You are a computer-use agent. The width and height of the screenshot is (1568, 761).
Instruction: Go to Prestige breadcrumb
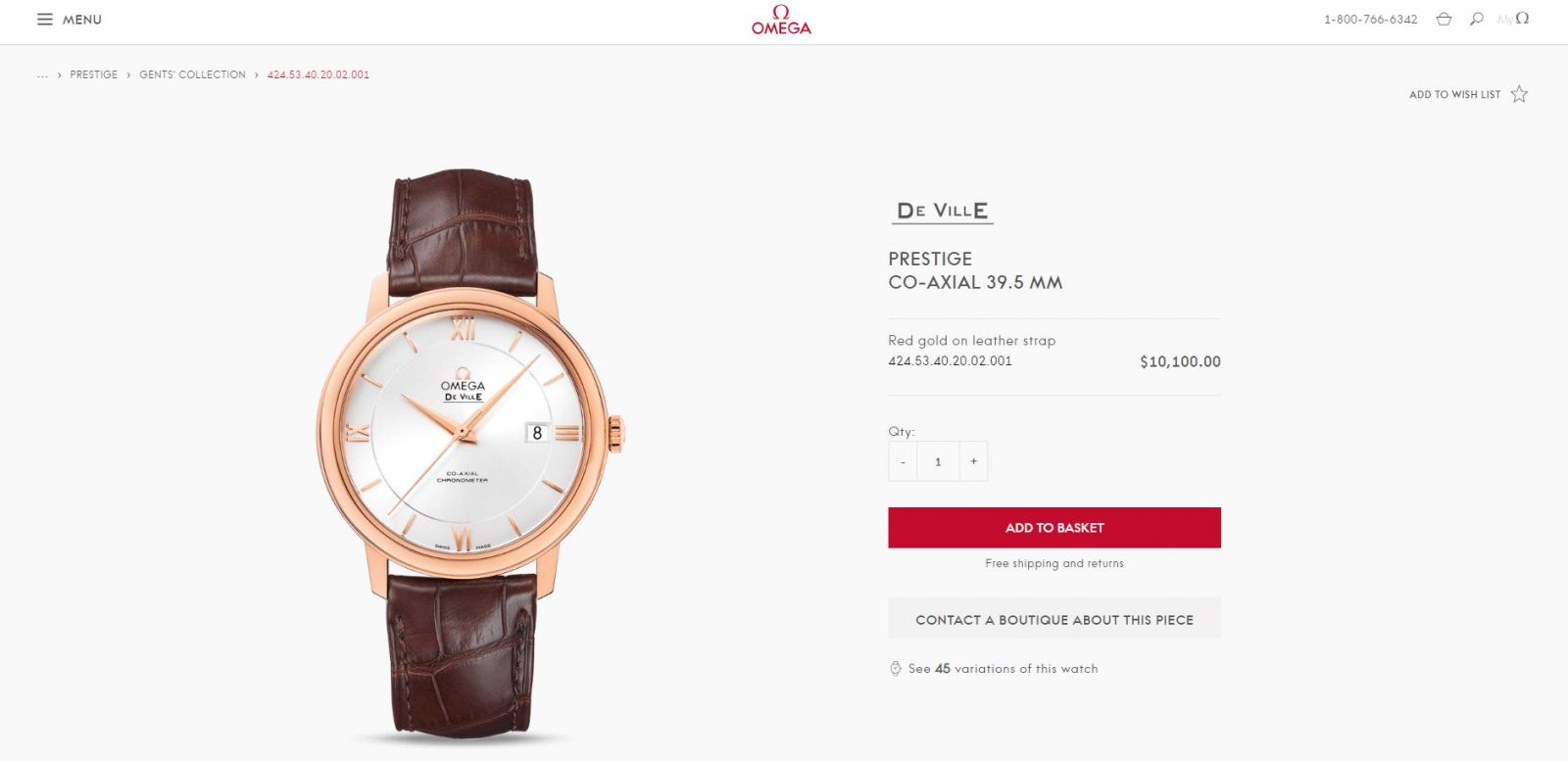point(94,74)
